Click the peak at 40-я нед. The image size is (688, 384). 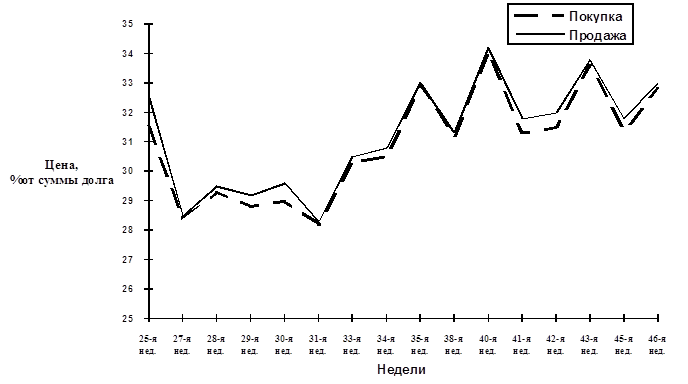click(x=488, y=48)
